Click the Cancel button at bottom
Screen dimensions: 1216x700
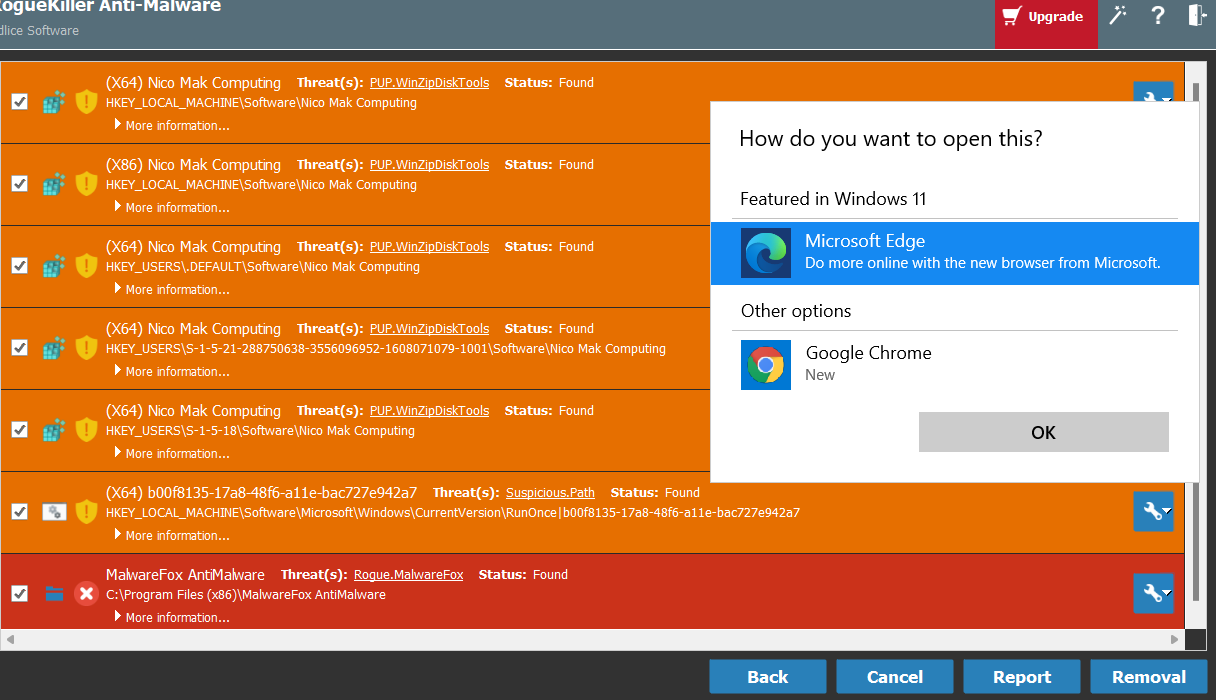pyautogui.click(x=895, y=677)
